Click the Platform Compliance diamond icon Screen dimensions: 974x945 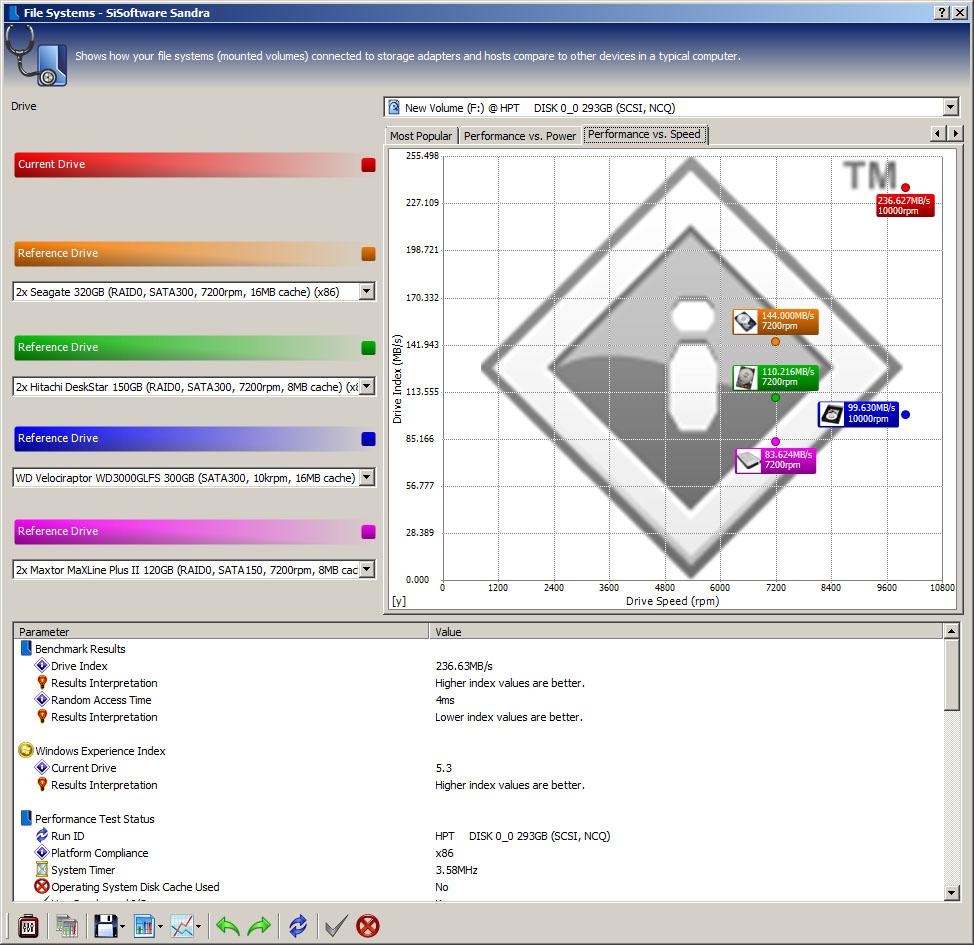point(42,852)
